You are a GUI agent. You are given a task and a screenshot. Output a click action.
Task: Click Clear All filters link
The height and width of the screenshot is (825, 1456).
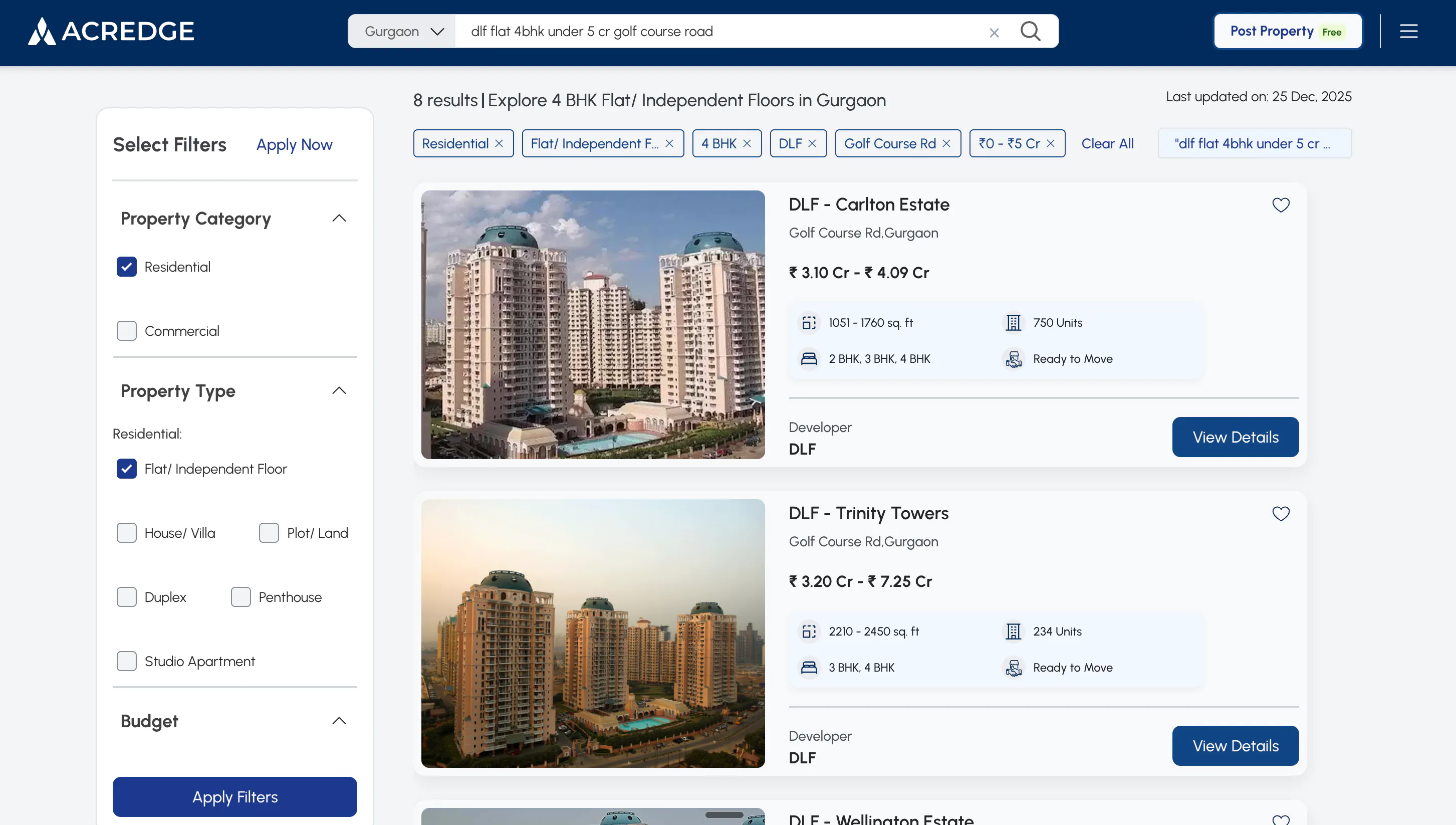1107,143
